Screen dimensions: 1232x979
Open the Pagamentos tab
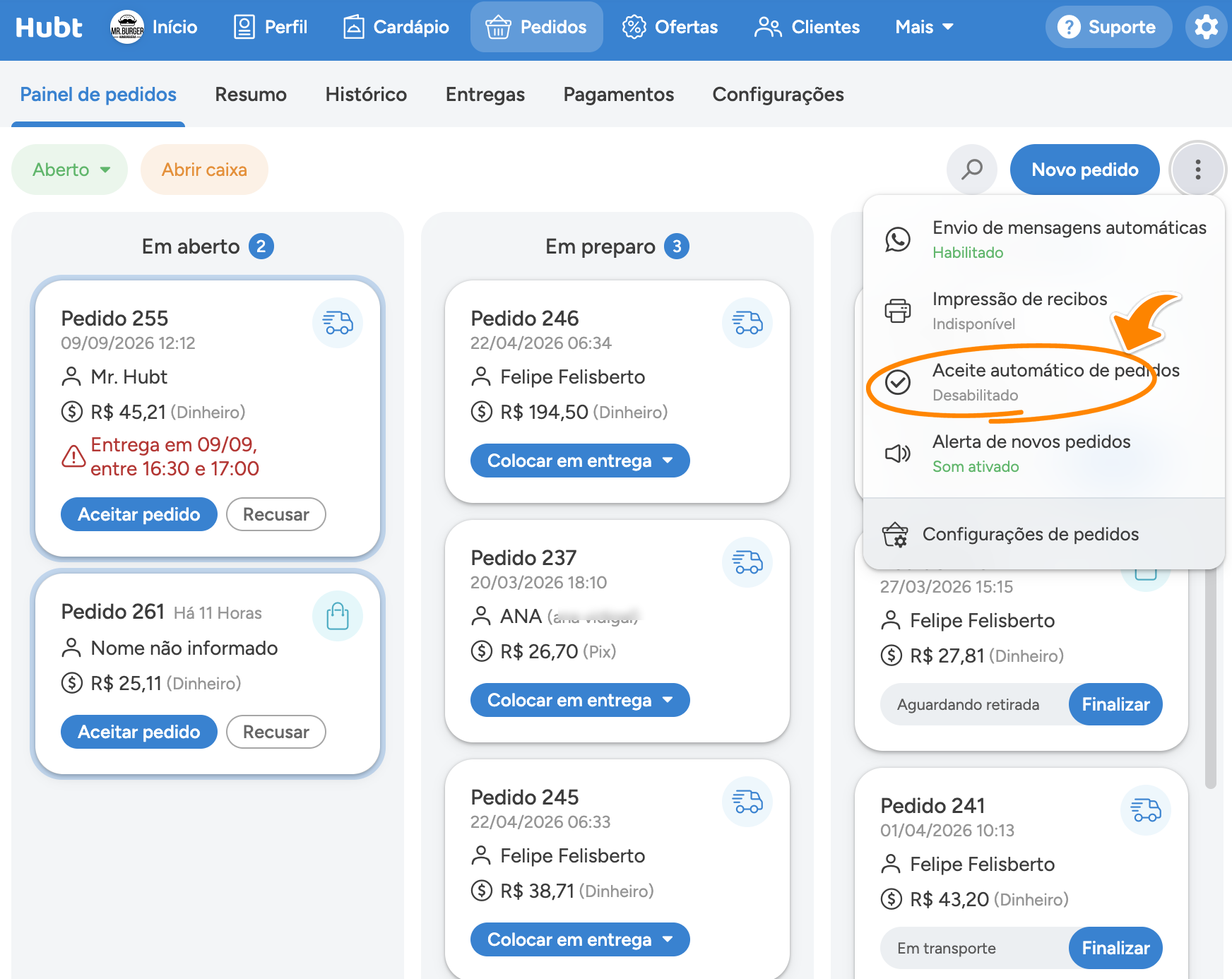(619, 95)
